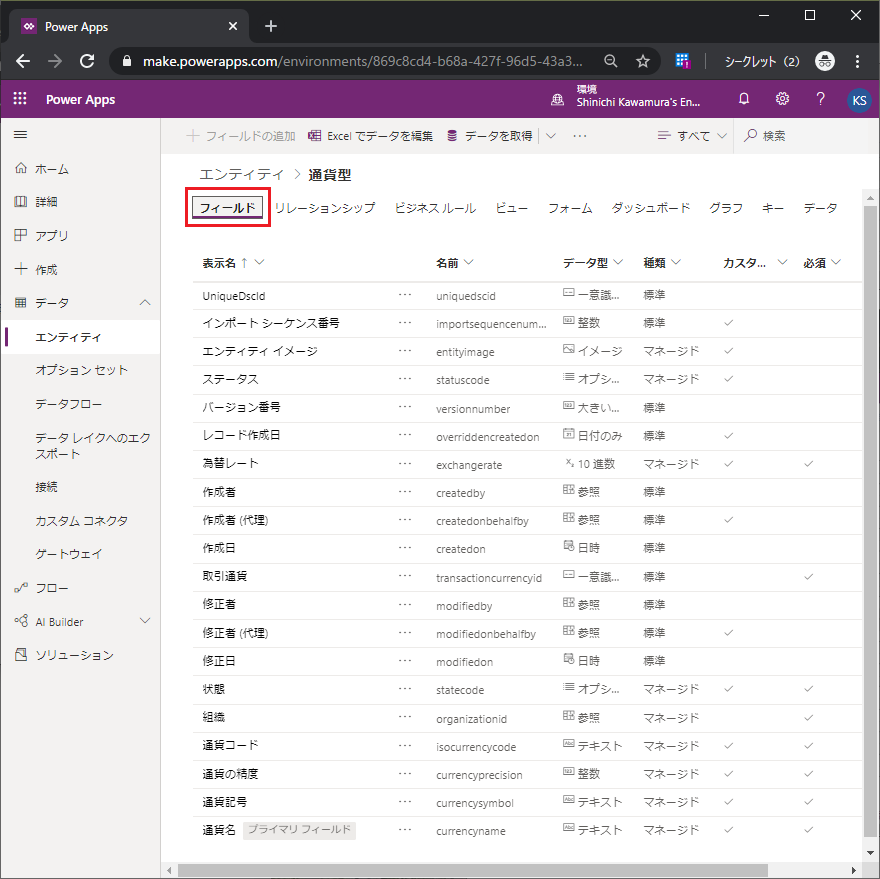Switch to the ビュー tab
Viewport: 880px width, 879px height.
click(x=512, y=208)
